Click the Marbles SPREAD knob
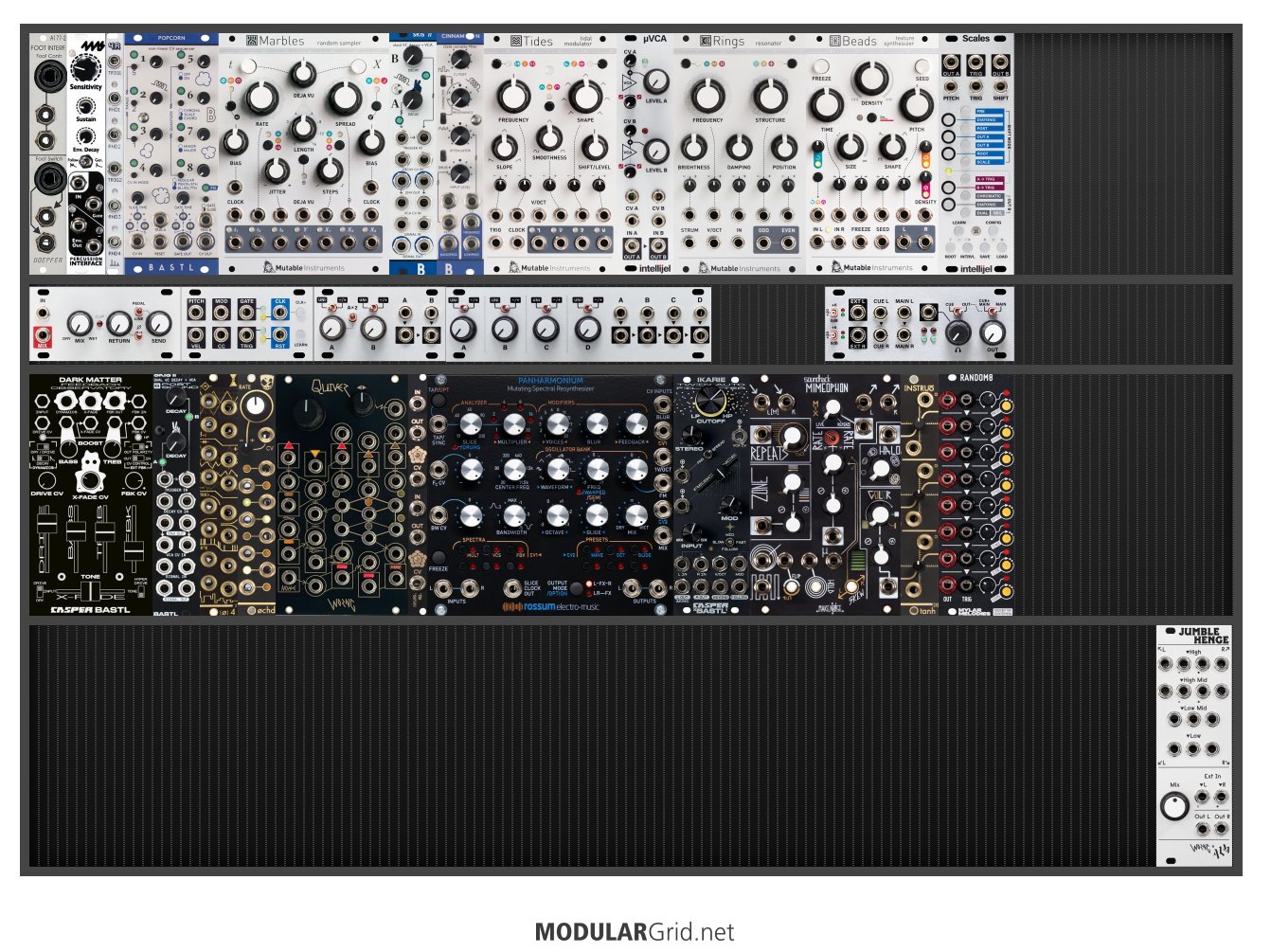1271x952 pixels. click(x=345, y=98)
